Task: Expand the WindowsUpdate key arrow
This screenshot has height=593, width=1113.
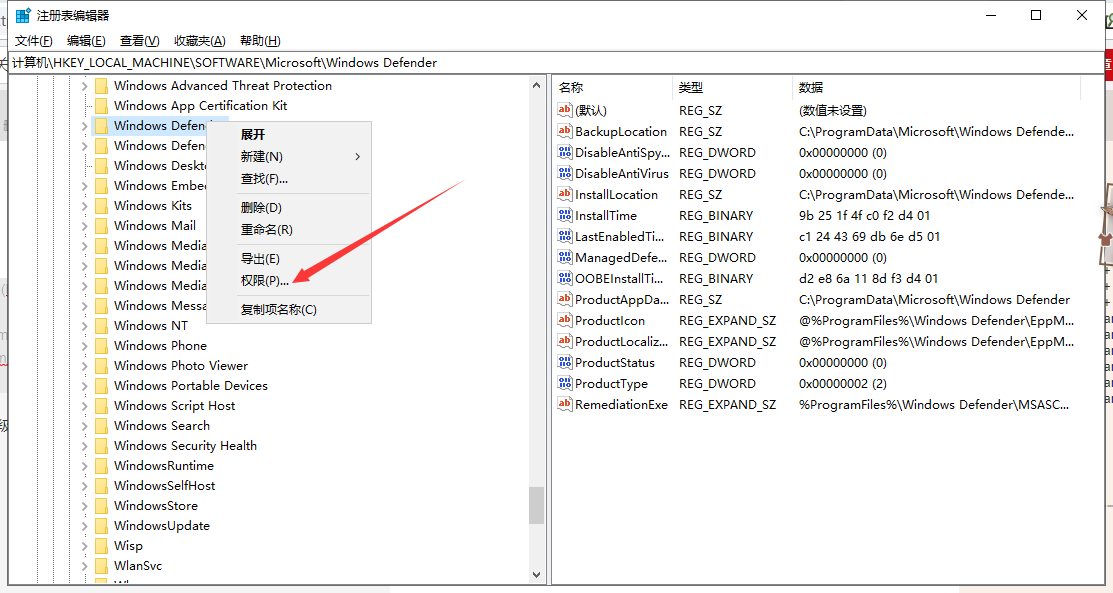Action: coord(84,526)
